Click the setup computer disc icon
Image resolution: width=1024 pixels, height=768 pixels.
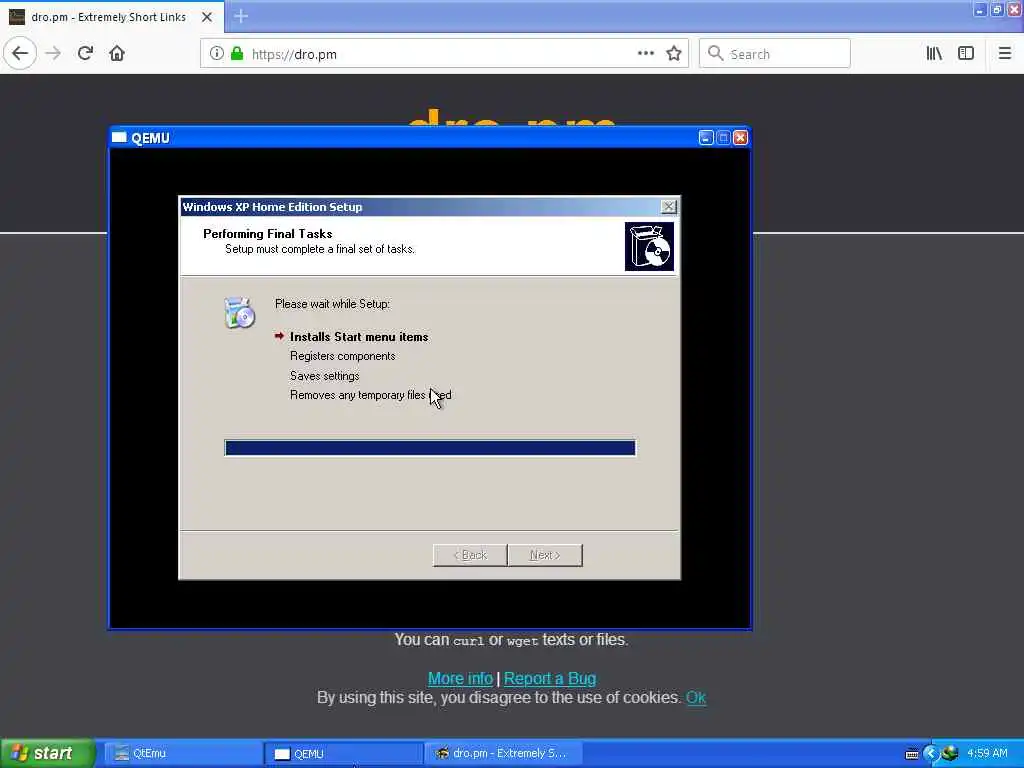click(239, 313)
